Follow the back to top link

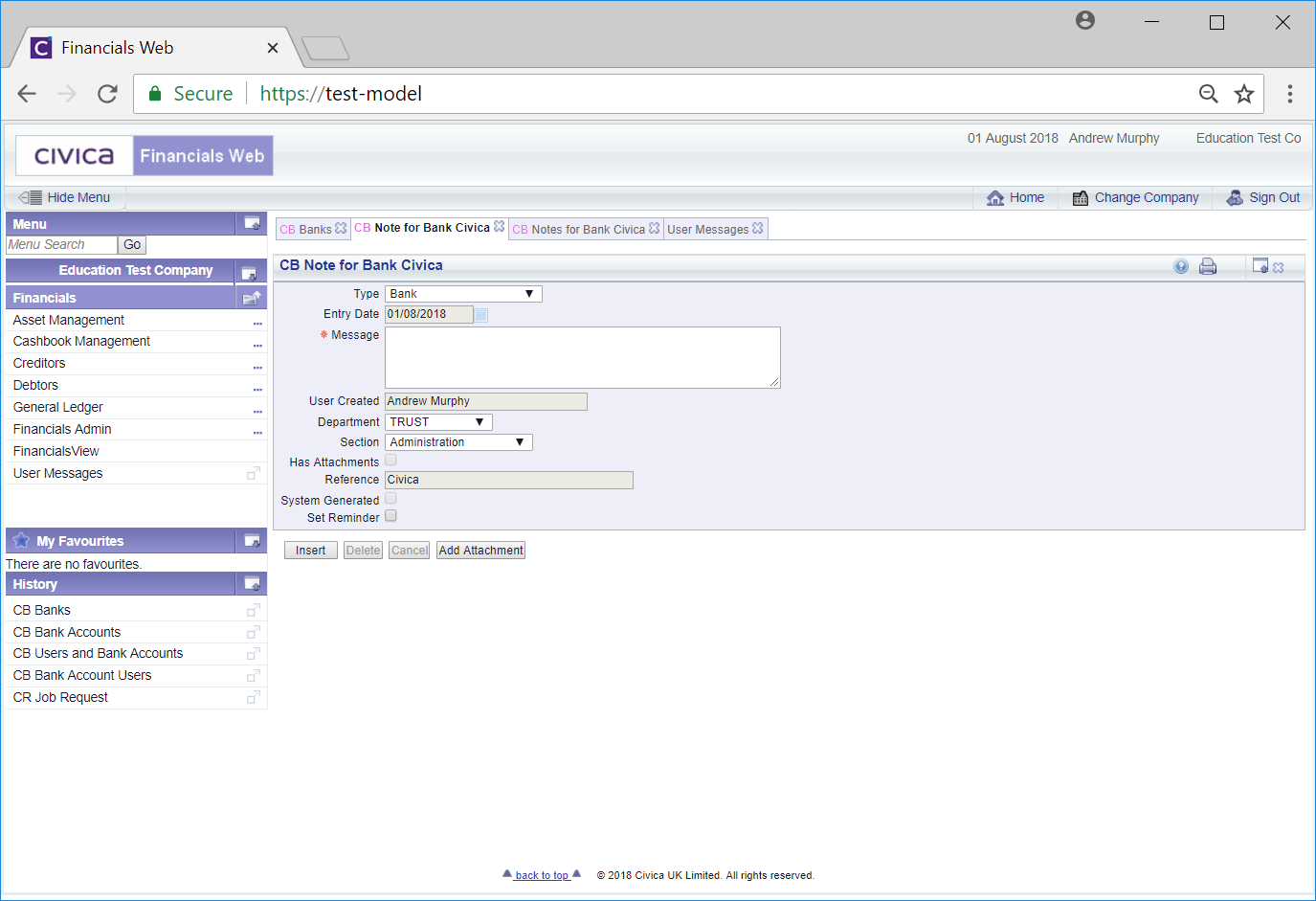point(542,875)
